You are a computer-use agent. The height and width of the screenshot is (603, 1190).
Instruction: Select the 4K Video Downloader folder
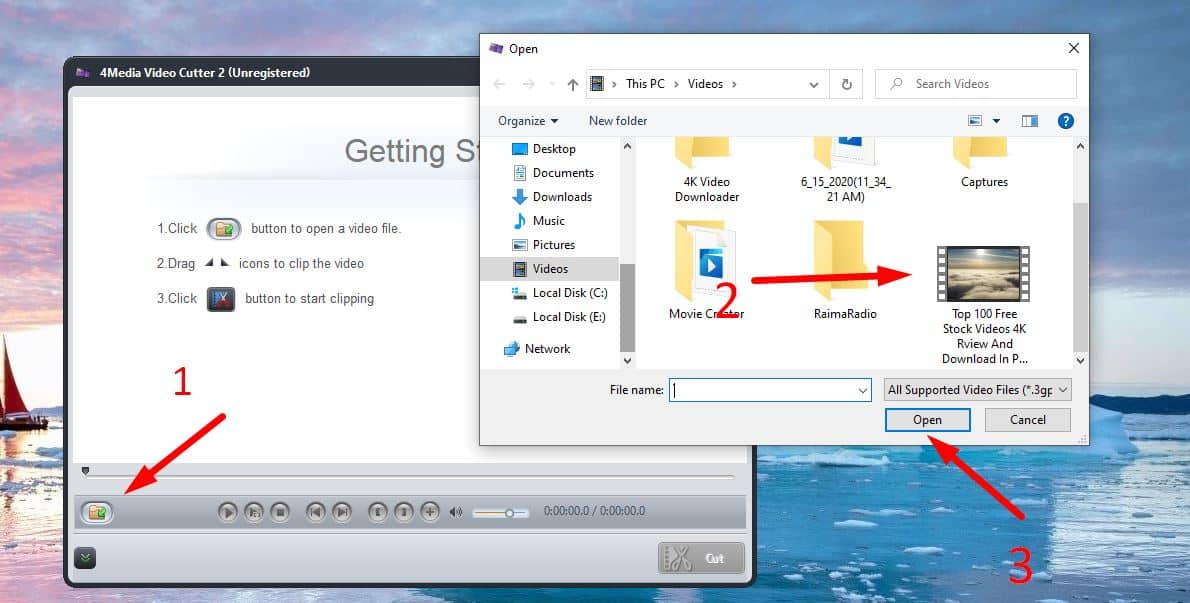coord(707,171)
